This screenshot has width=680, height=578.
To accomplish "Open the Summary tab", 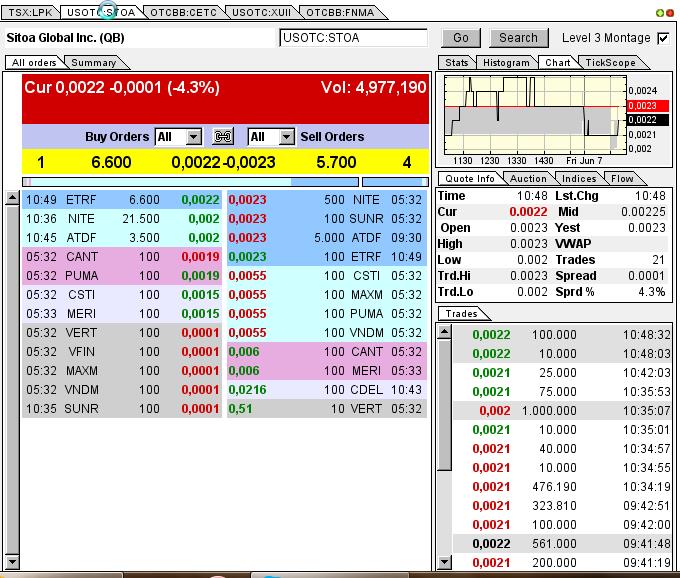I will 94,62.
